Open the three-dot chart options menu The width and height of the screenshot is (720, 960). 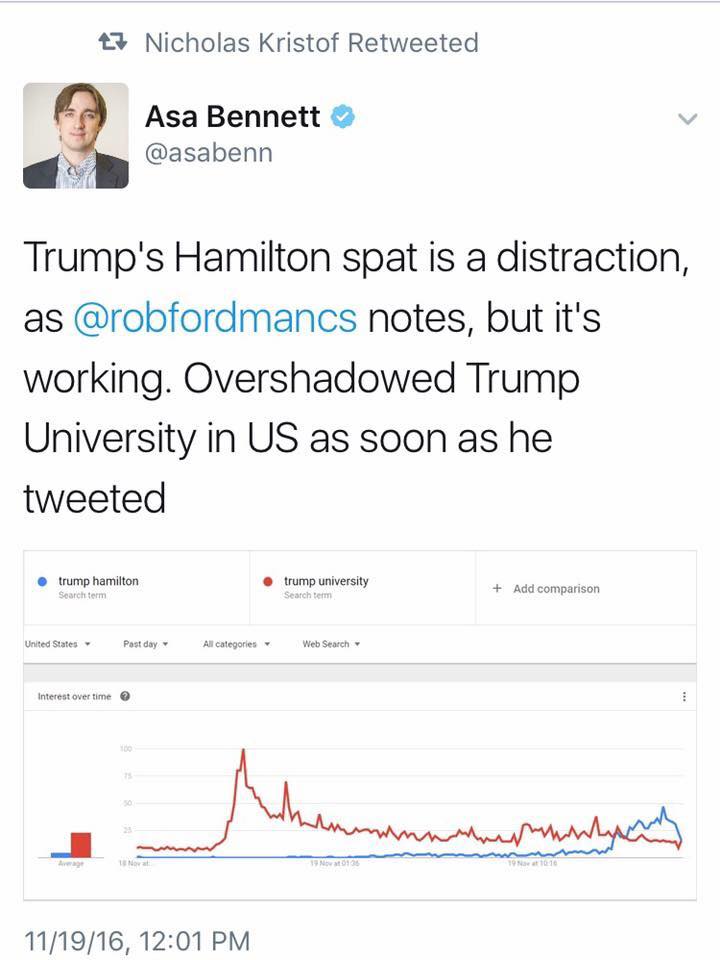click(x=684, y=696)
